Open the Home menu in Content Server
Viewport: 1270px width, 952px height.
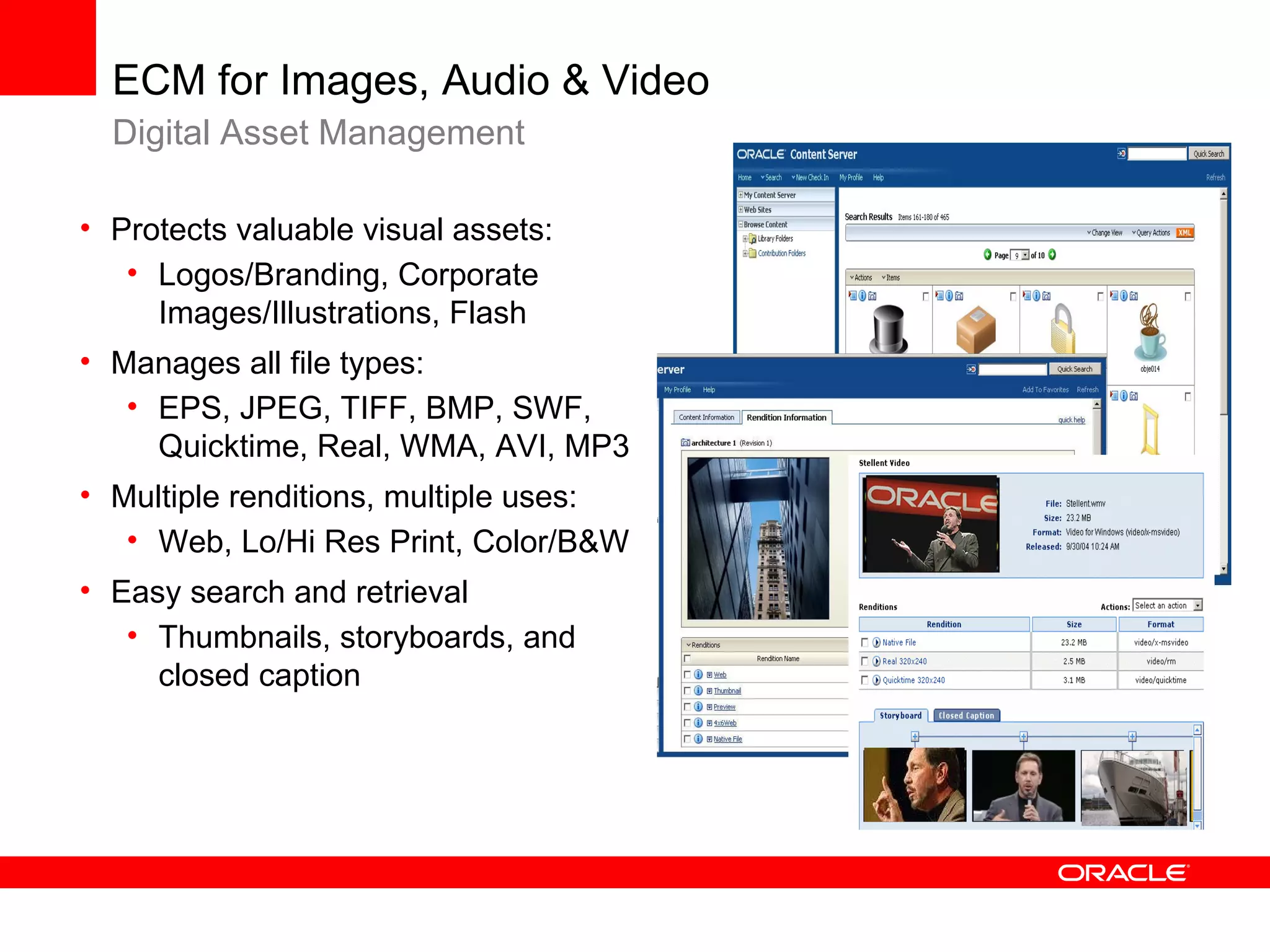click(745, 178)
